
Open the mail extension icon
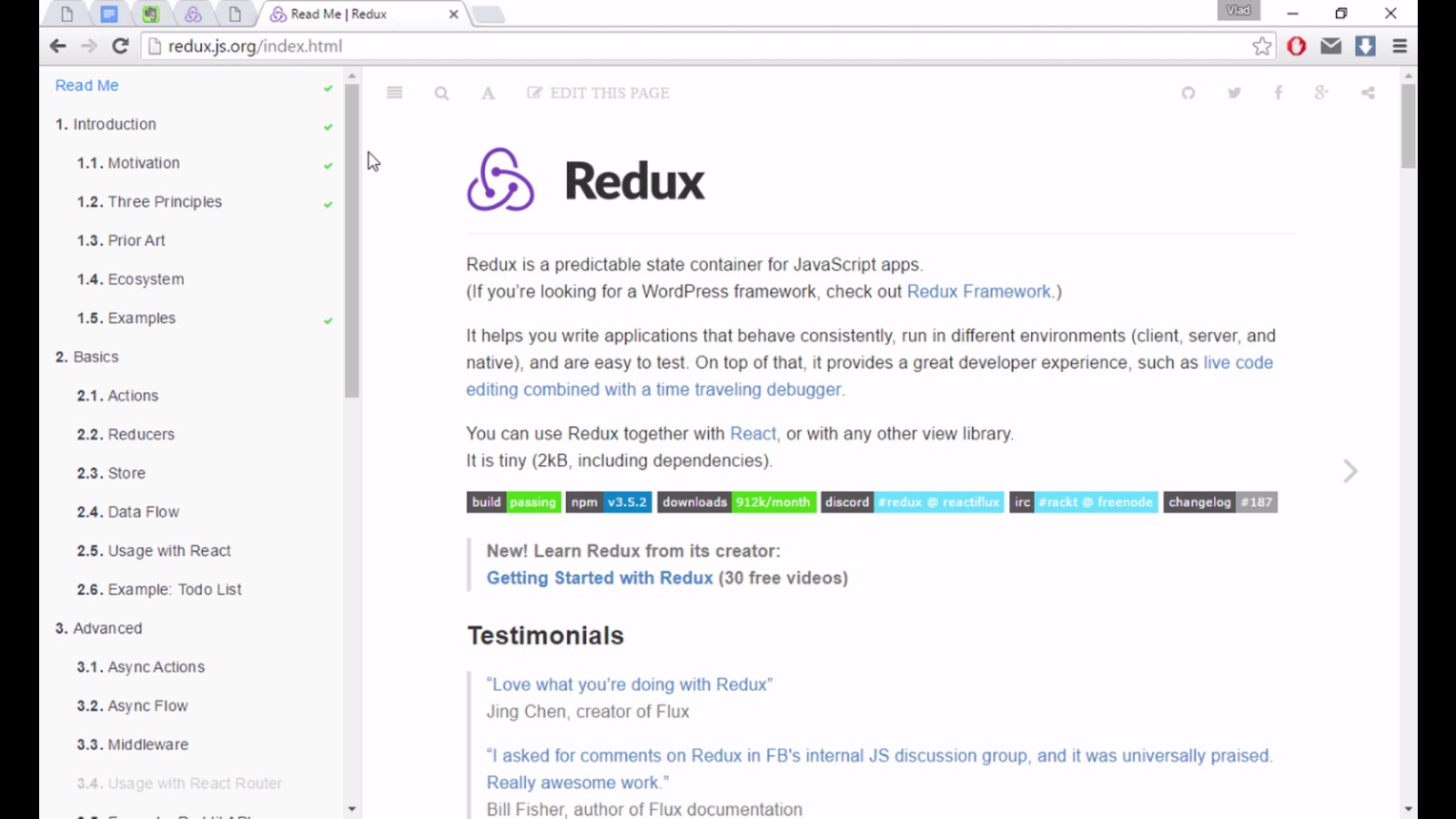1330,45
